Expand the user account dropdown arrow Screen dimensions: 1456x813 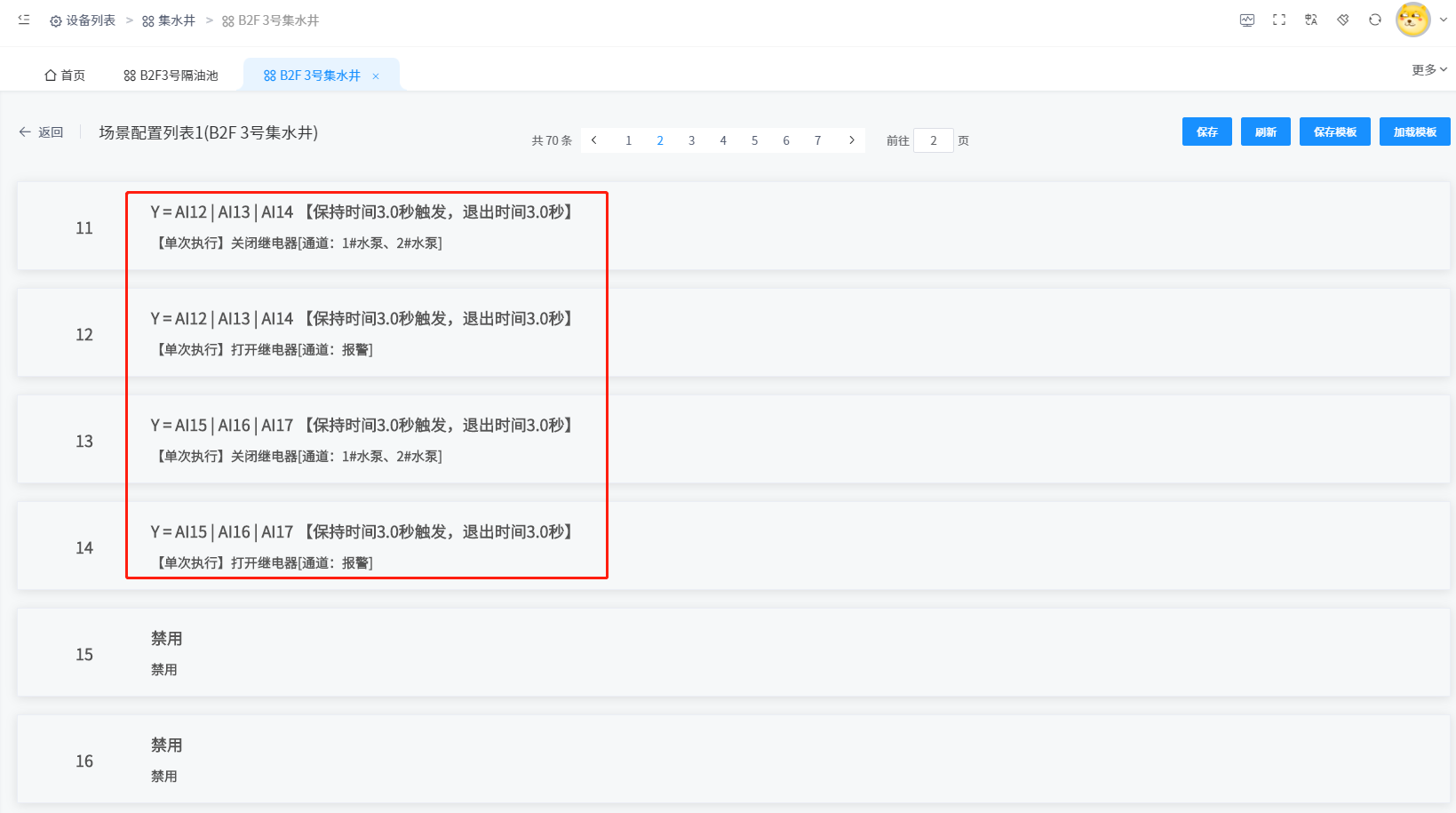(1444, 20)
